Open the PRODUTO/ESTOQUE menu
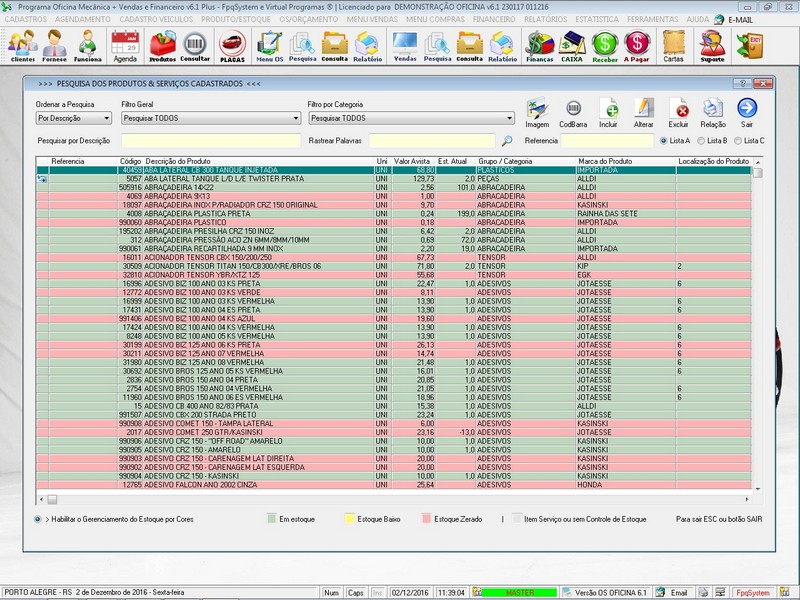Screen dimensions: 800x600 (235, 19)
